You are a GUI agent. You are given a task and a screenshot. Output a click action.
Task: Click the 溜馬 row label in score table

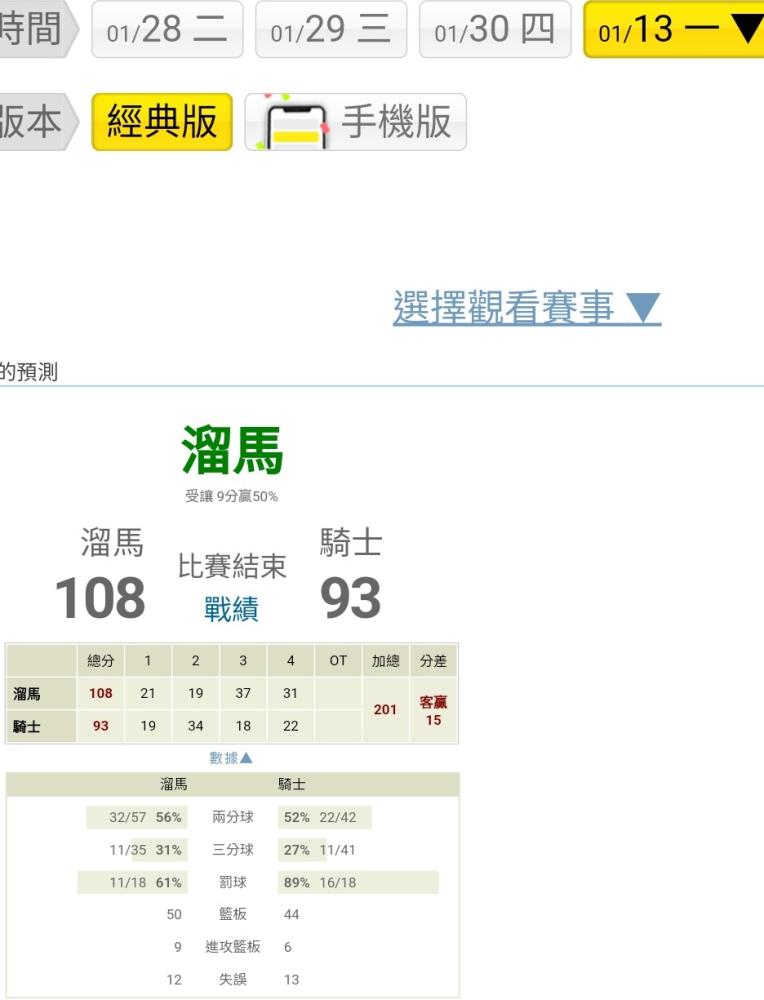(x=41, y=693)
